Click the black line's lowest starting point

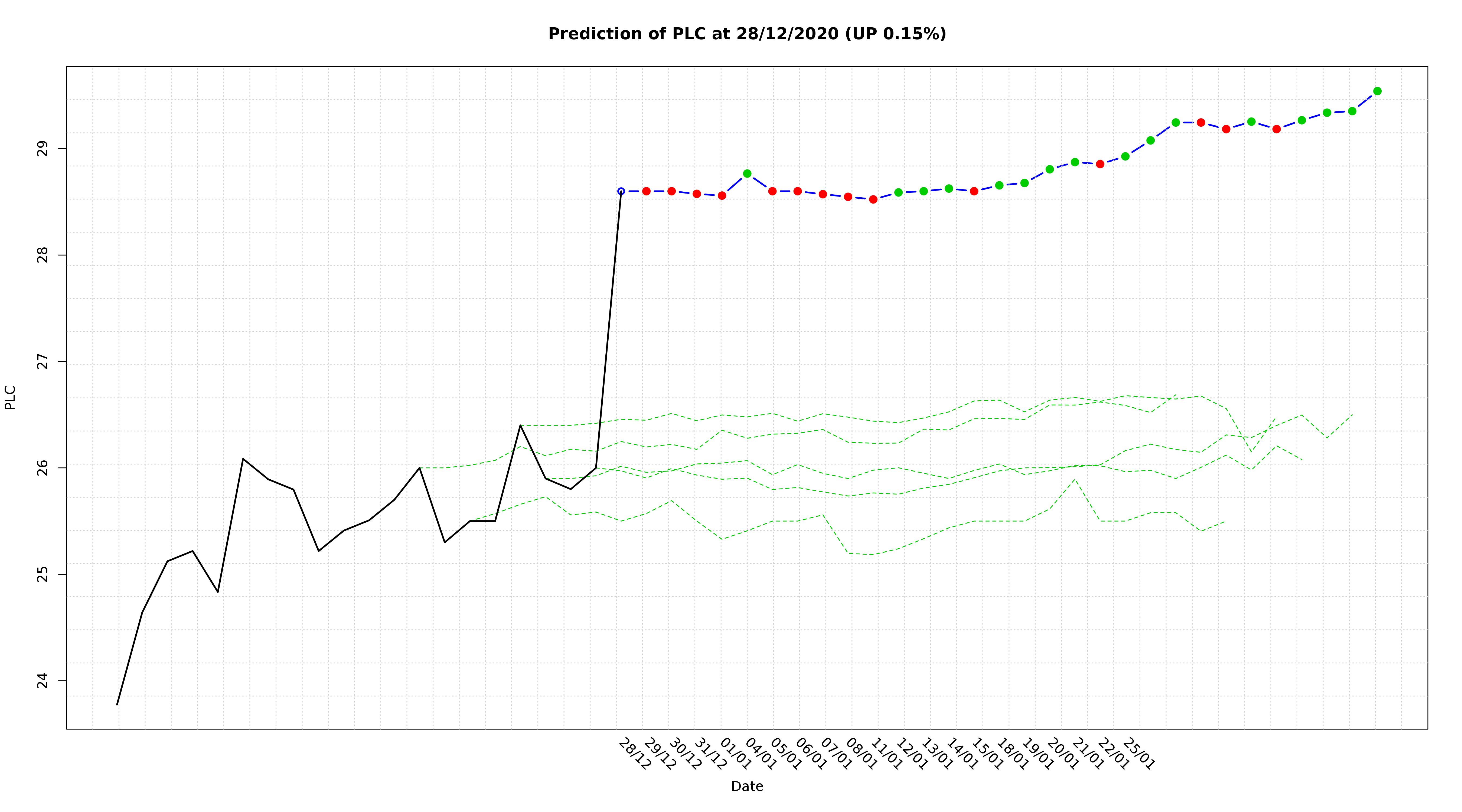point(117,704)
